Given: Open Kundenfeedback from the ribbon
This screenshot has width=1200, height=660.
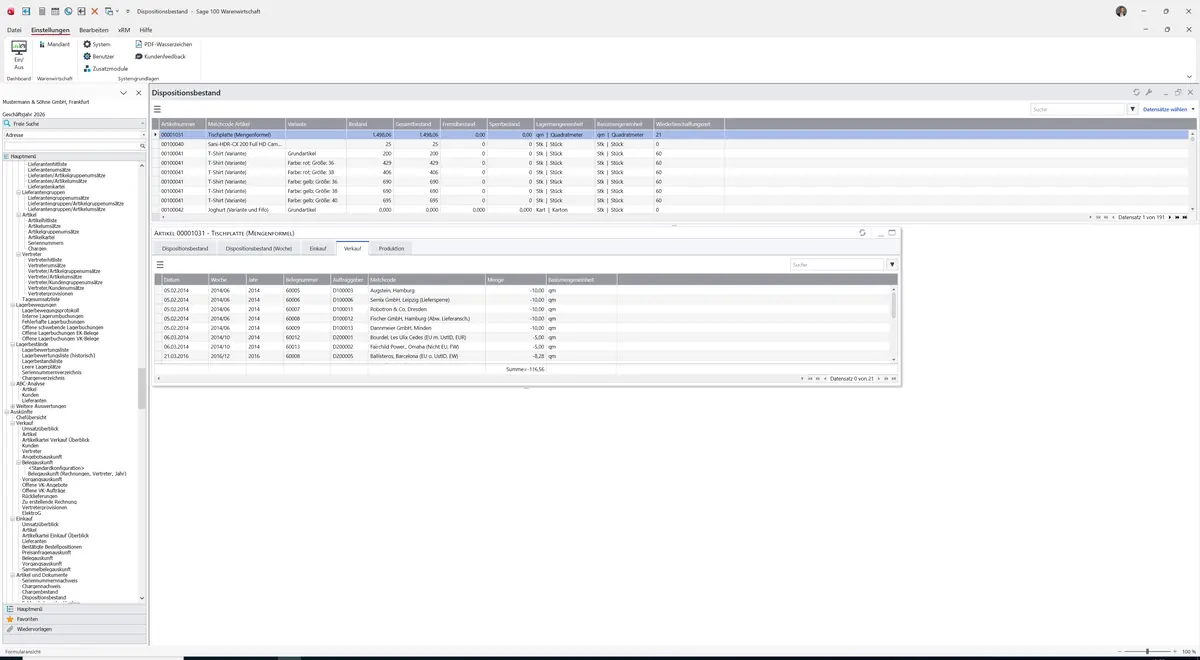Looking at the screenshot, I should tap(160, 56).
